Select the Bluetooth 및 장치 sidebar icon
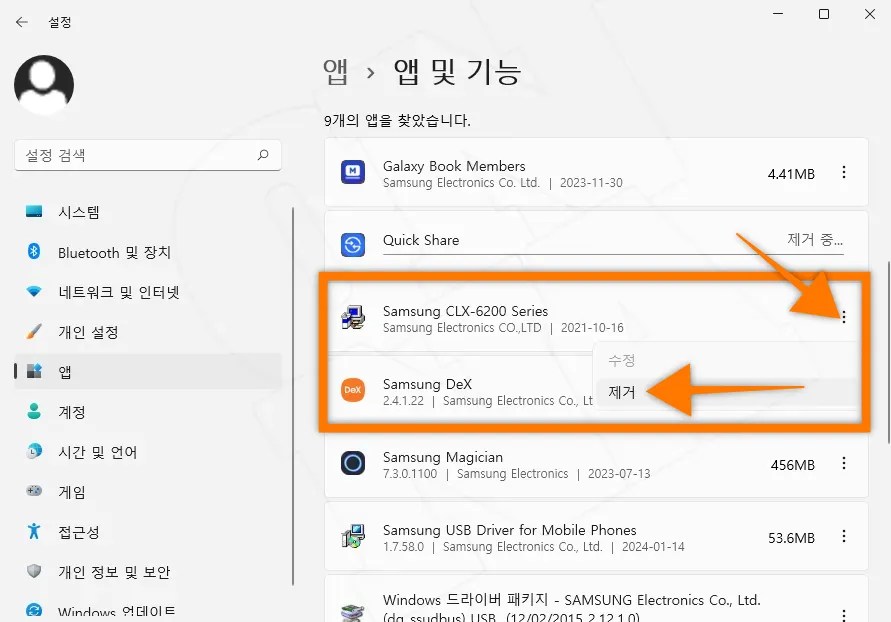The image size is (891, 622). [x=32, y=252]
